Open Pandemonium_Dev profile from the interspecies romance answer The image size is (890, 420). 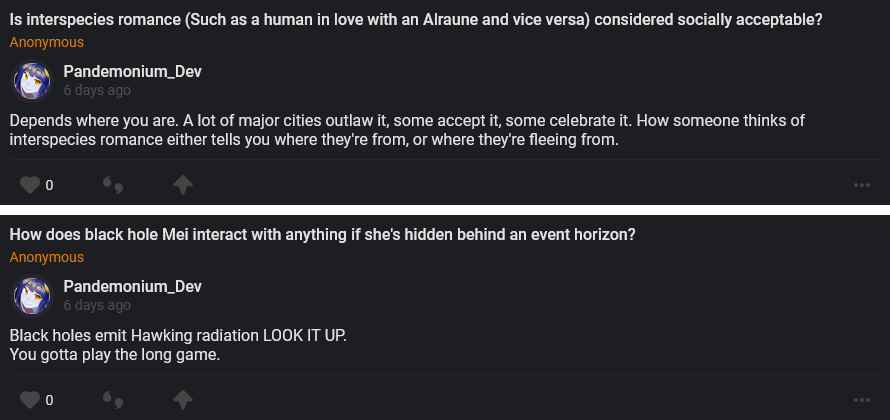pyautogui.click(x=132, y=71)
